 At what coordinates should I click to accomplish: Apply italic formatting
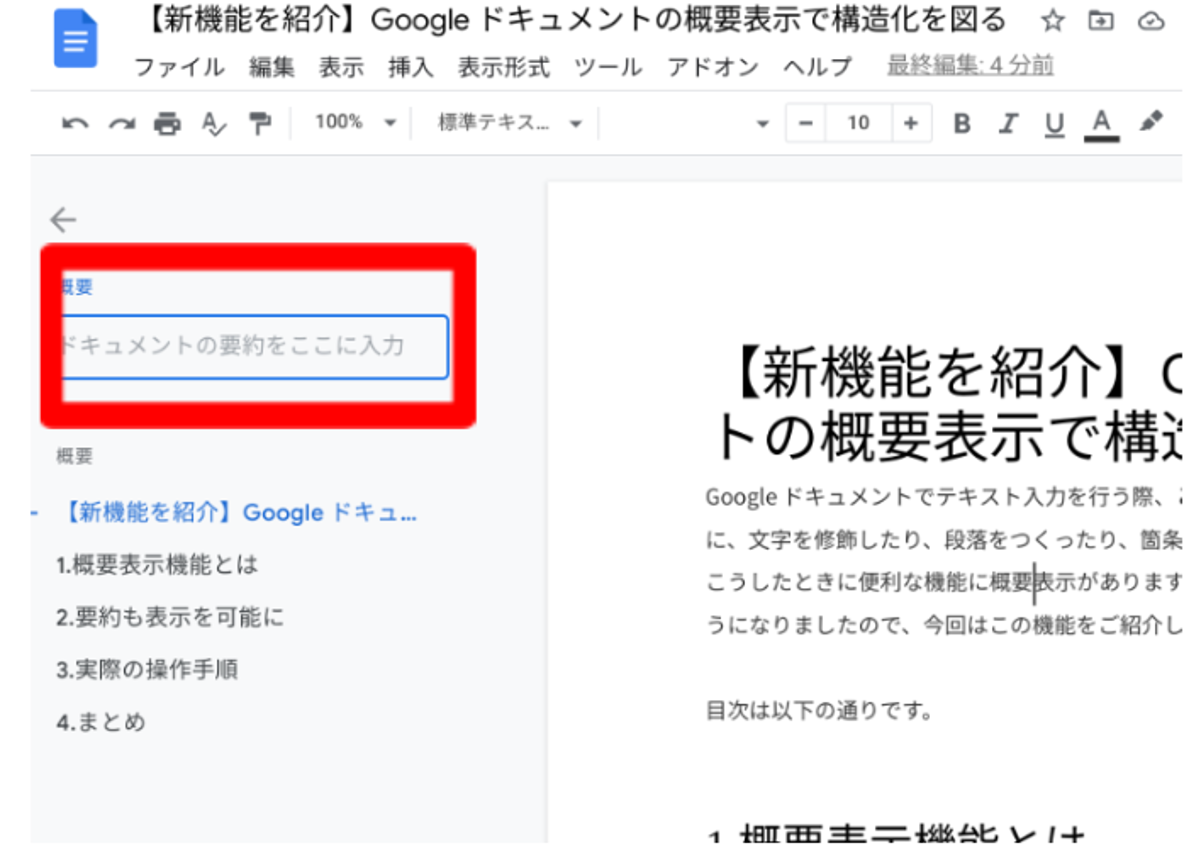[x=1007, y=123]
